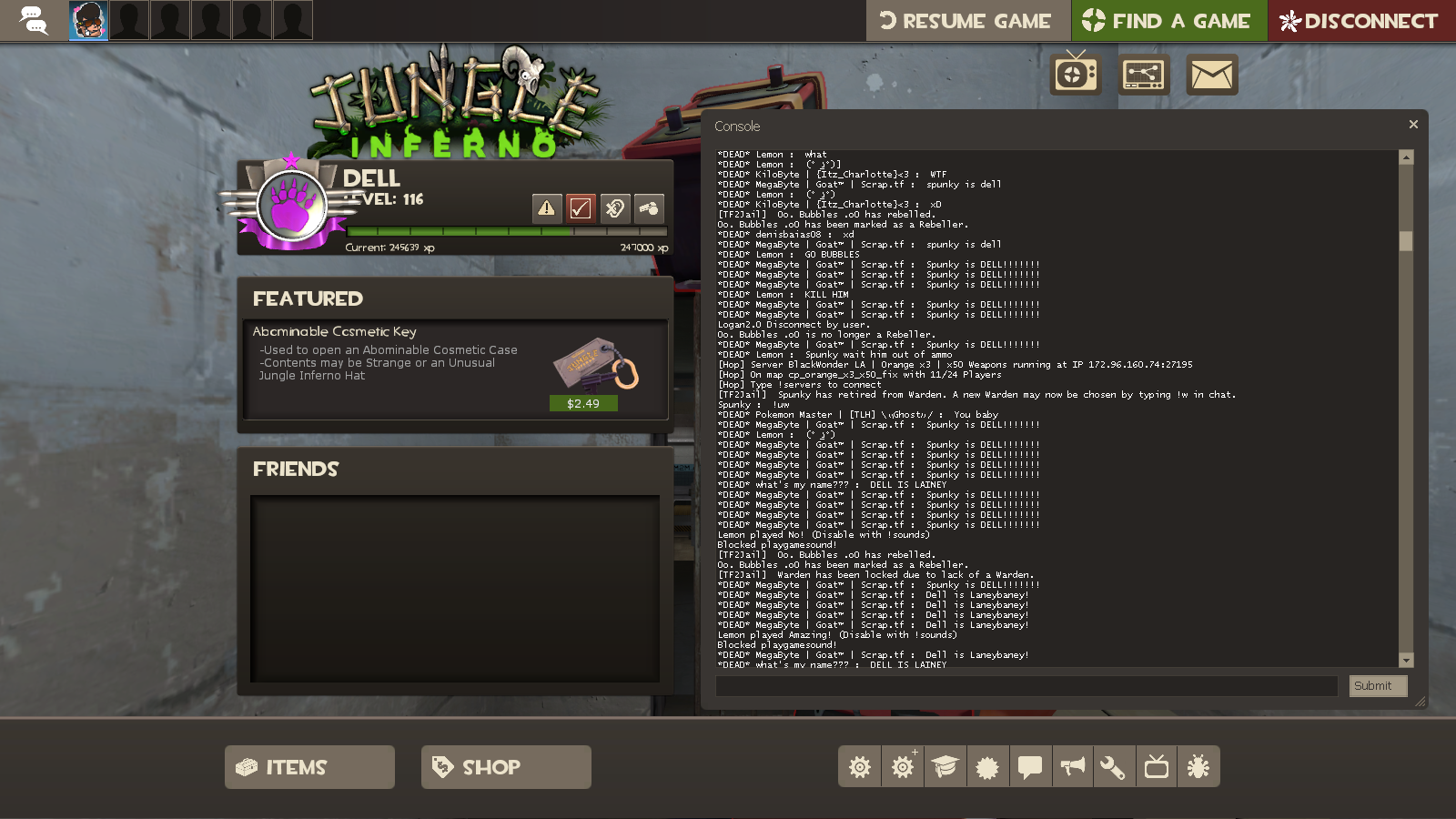This screenshot has height=819, width=1456.
Task: Click the console scrollbar up arrow
Action: point(1406,157)
